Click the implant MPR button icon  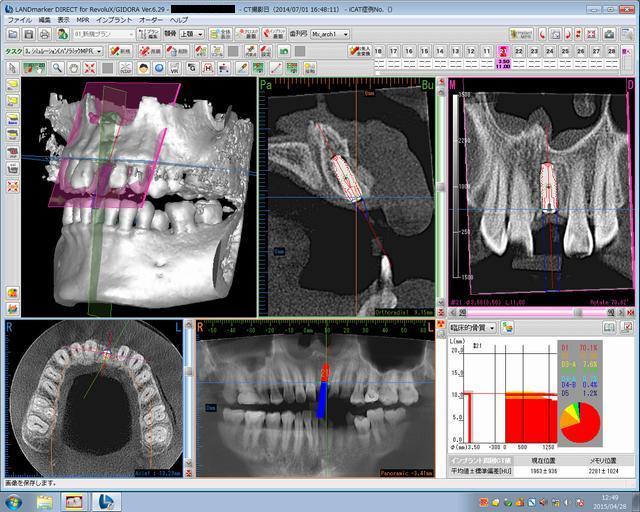521,34
